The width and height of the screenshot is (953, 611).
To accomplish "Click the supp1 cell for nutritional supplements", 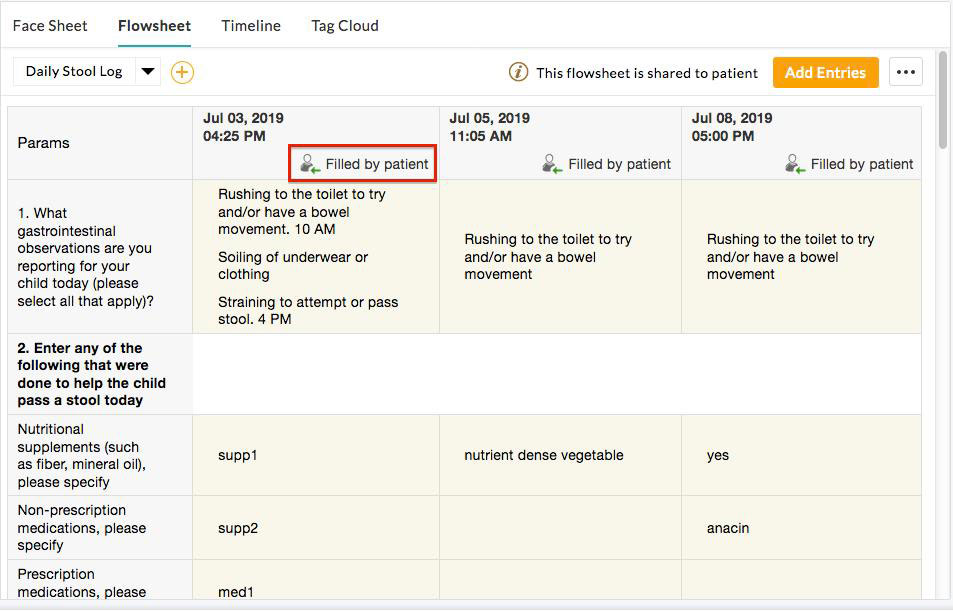I will coord(238,455).
